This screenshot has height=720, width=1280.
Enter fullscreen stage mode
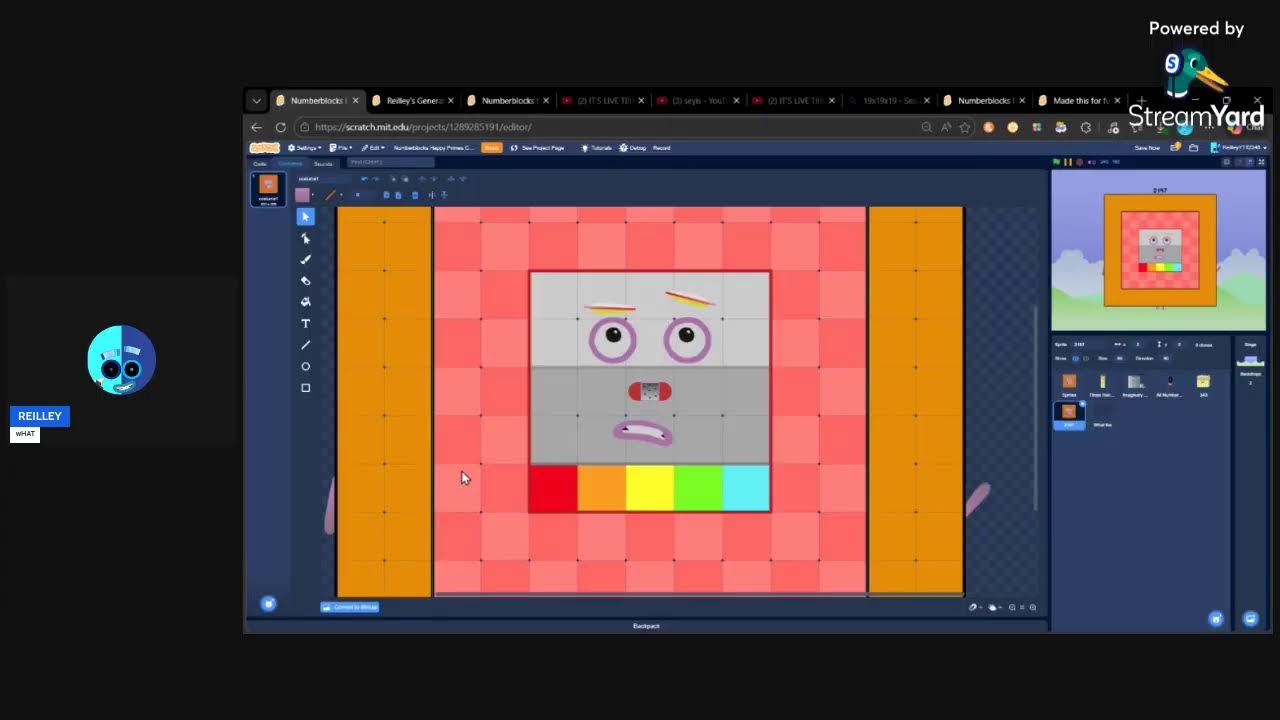click(x=1261, y=162)
